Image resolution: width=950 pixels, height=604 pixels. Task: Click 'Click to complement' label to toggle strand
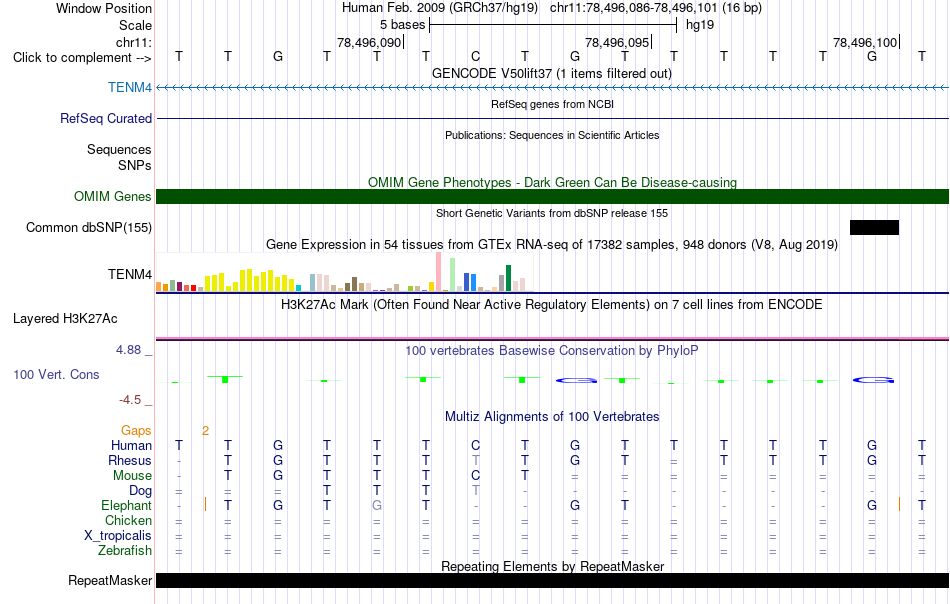tap(82, 58)
